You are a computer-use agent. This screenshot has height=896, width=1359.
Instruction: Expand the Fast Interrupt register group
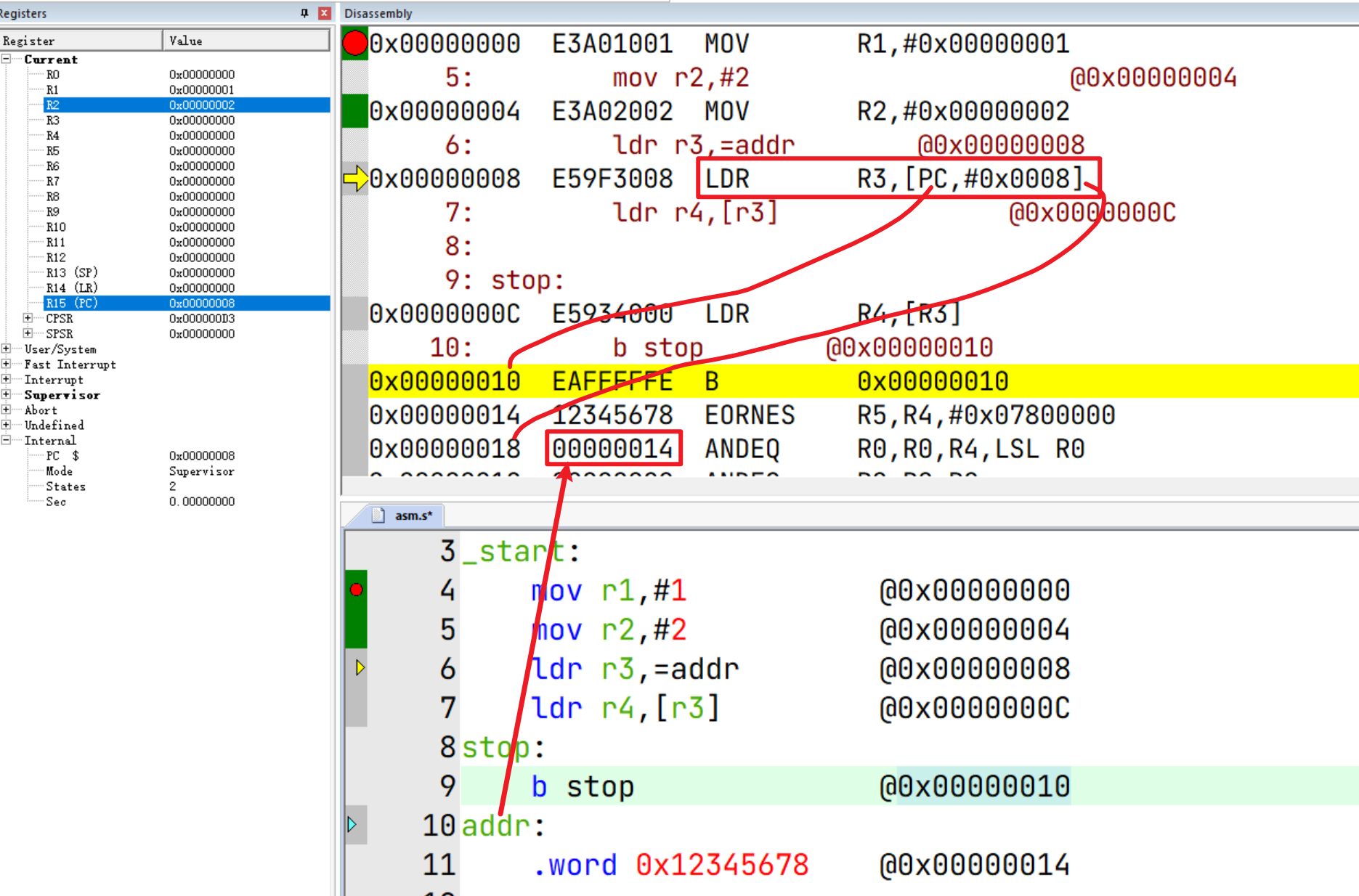6,364
